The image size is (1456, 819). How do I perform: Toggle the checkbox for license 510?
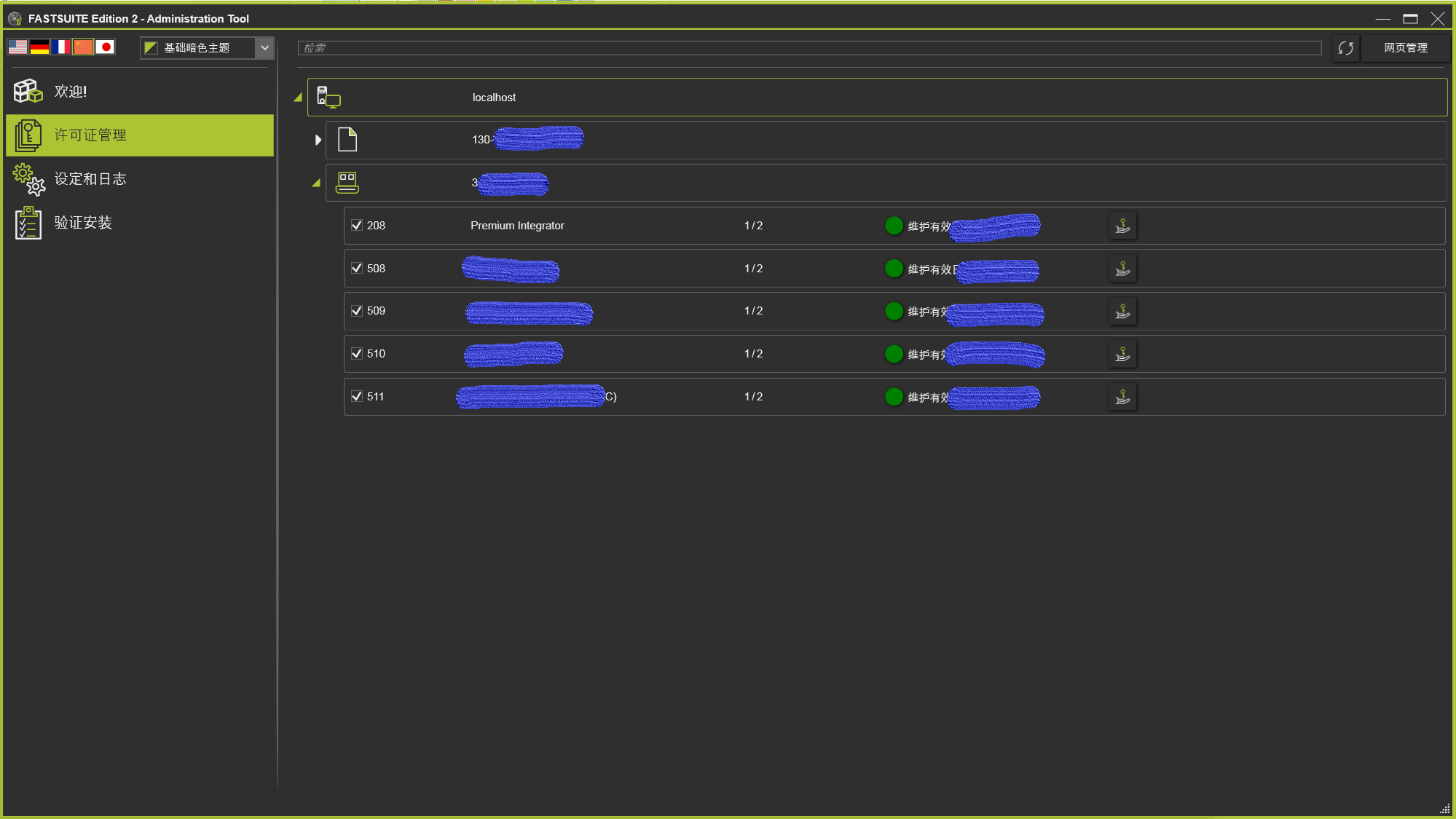pyautogui.click(x=357, y=354)
